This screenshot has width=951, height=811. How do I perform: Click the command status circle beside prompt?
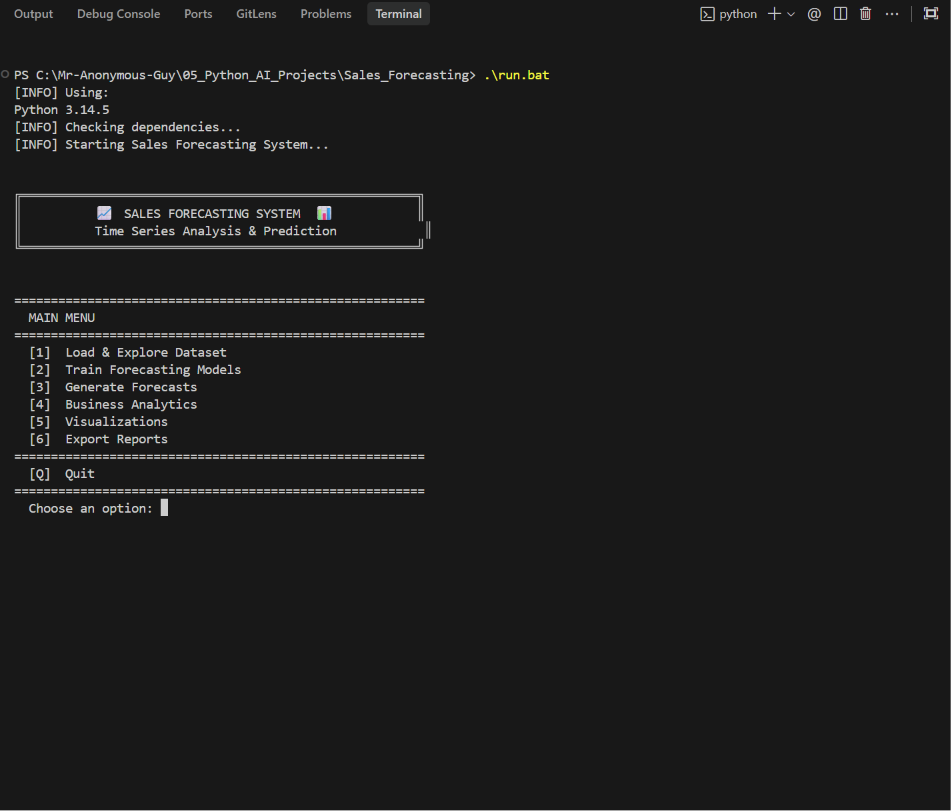click(x=5, y=74)
